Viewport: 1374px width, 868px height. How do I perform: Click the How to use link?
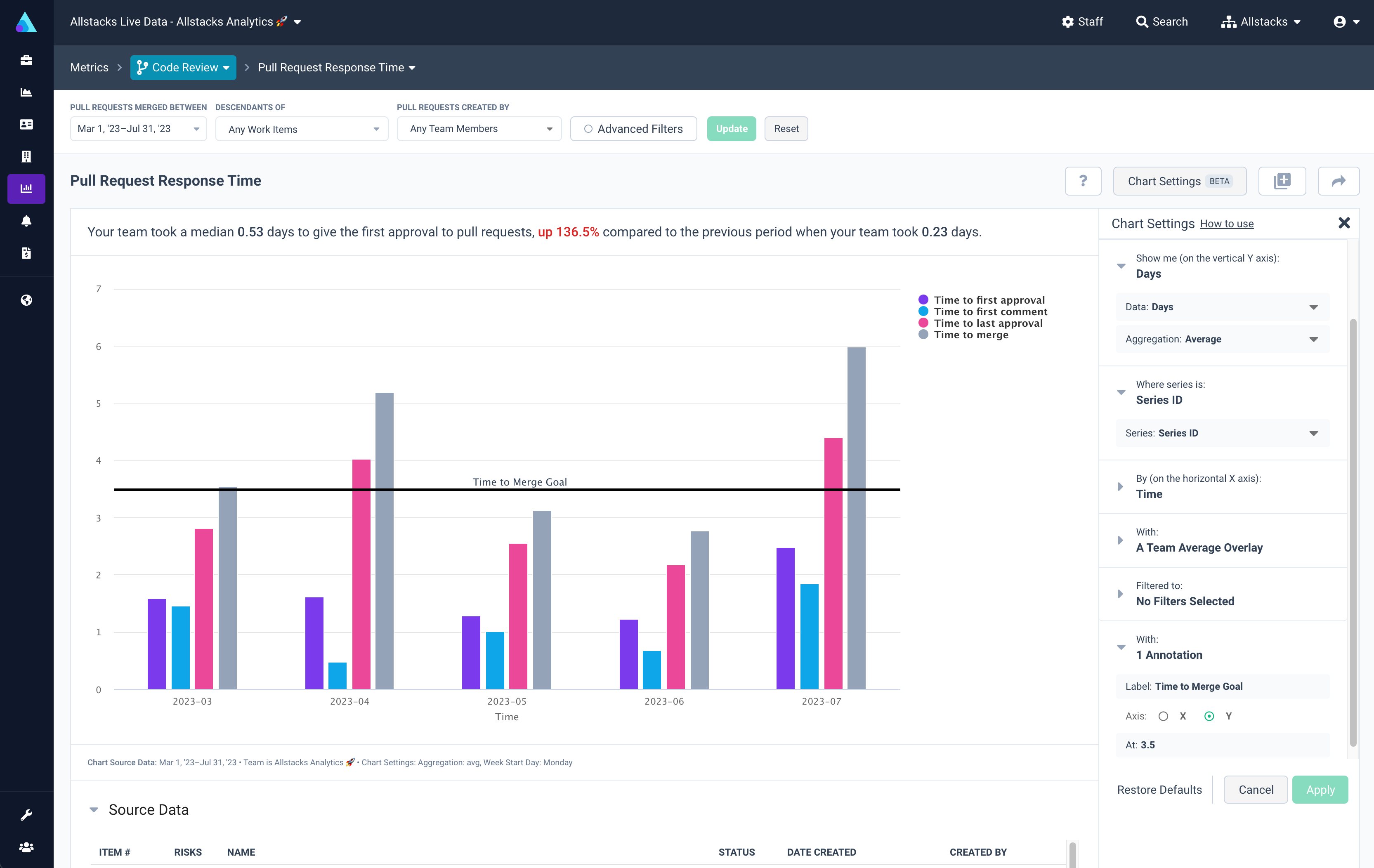pyautogui.click(x=1226, y=224)
